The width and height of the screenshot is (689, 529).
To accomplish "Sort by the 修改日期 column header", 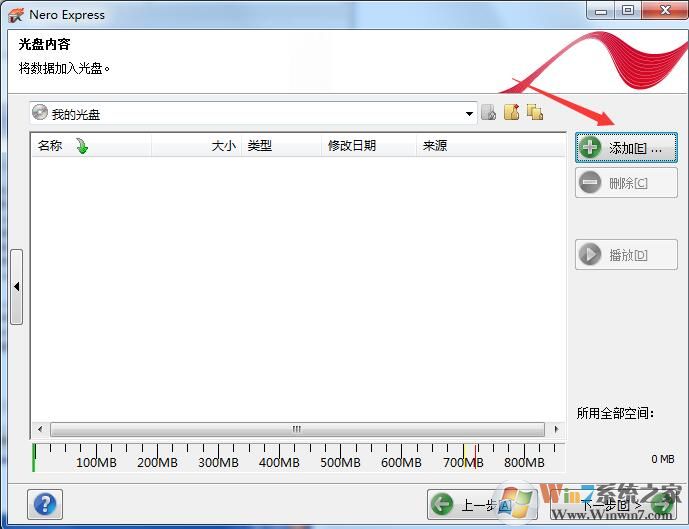I will [x=369, y=145].
